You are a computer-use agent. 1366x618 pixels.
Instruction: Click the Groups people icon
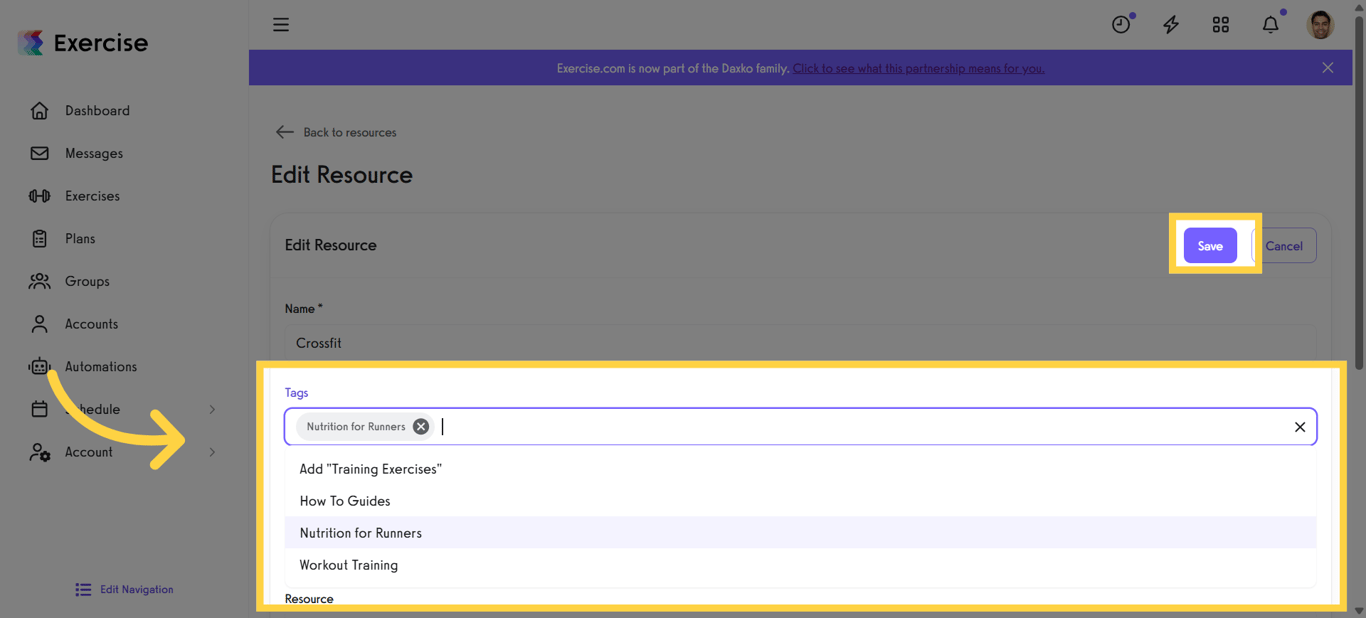click(39, 282)
